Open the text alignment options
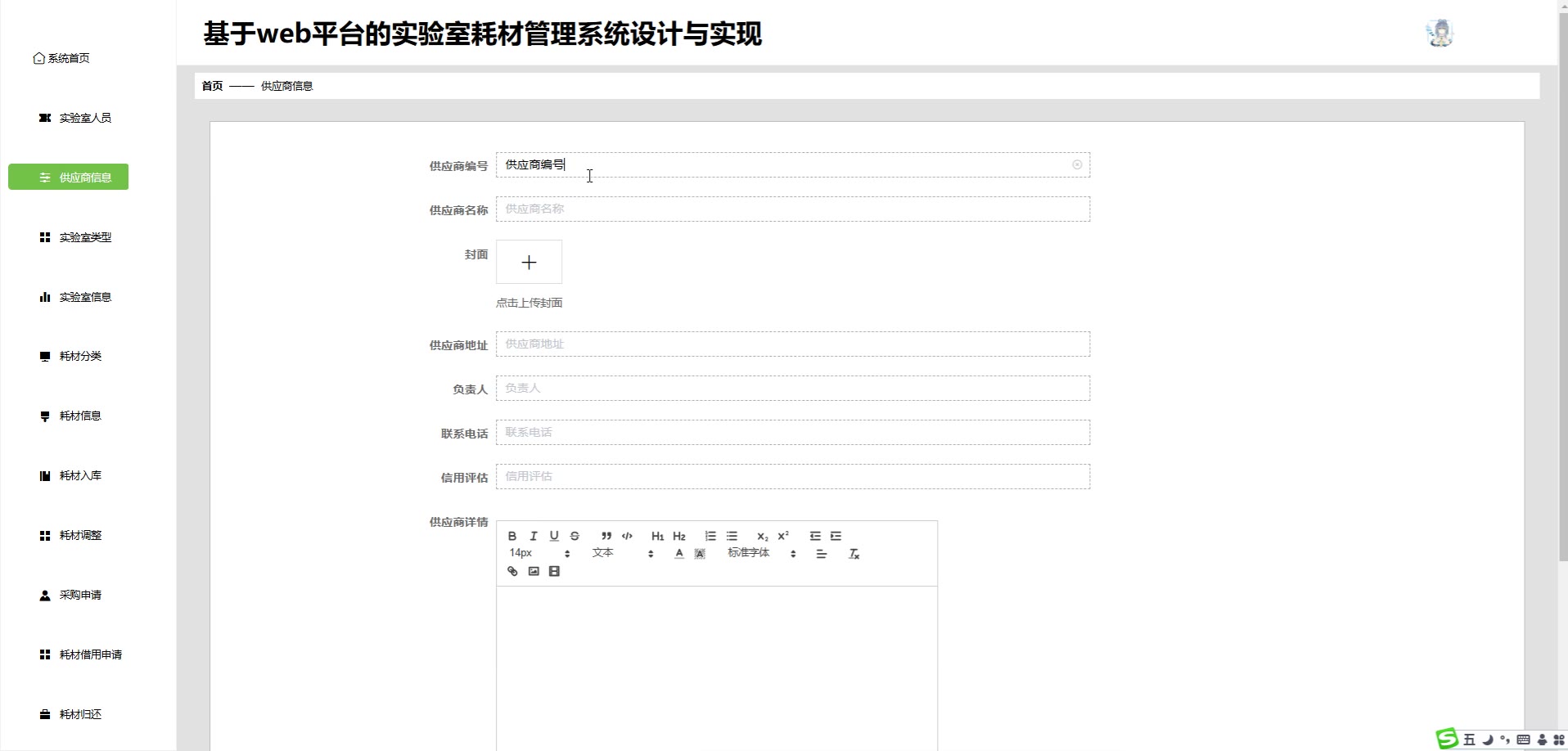 tap(822, 554)
